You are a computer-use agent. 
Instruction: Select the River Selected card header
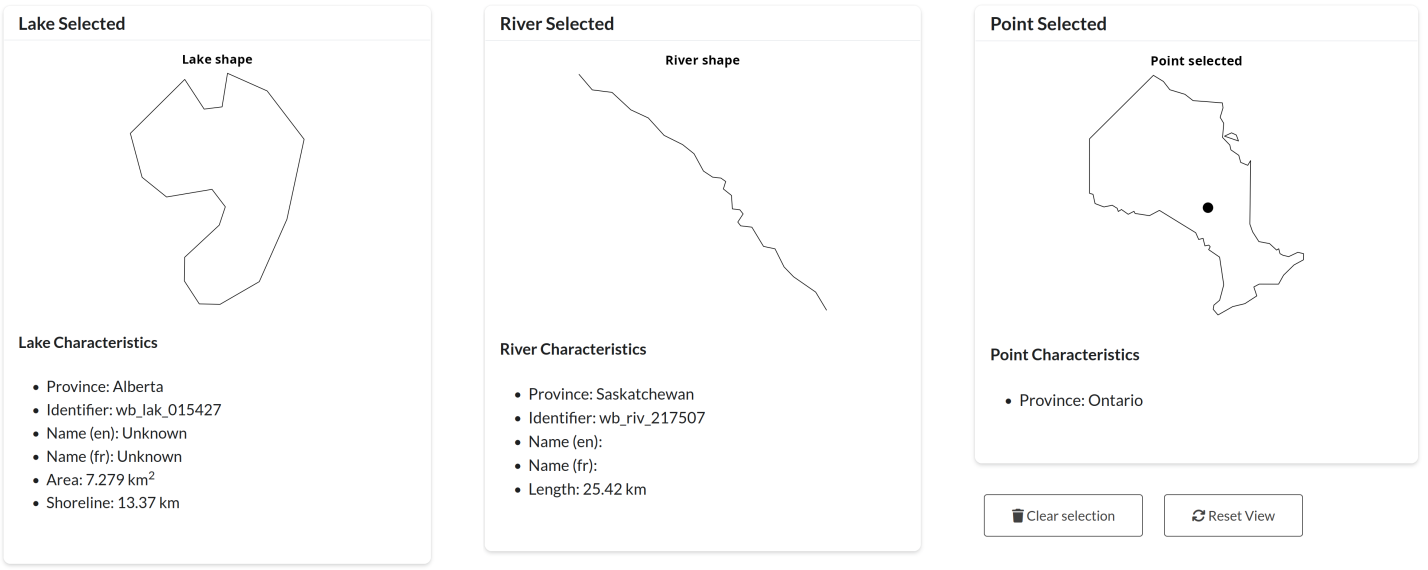702,23
